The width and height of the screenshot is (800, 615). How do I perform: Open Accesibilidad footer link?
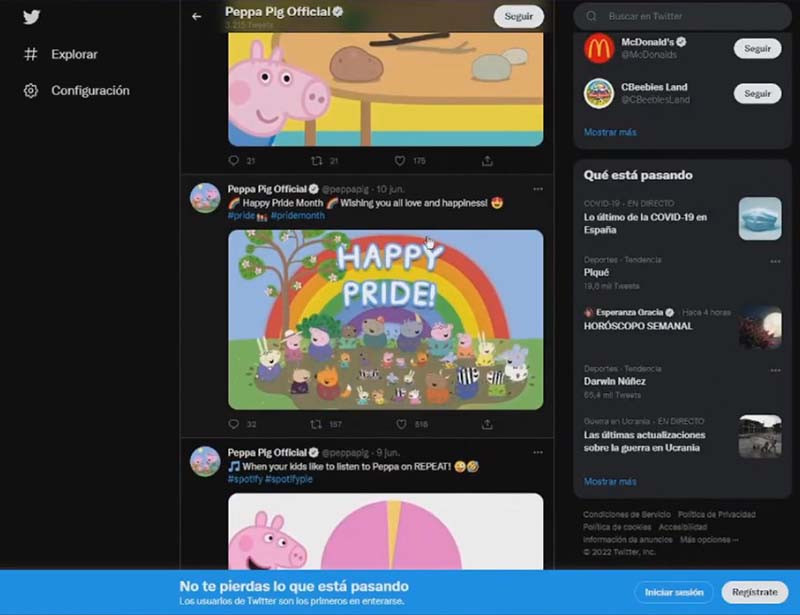tap(683, 527)
